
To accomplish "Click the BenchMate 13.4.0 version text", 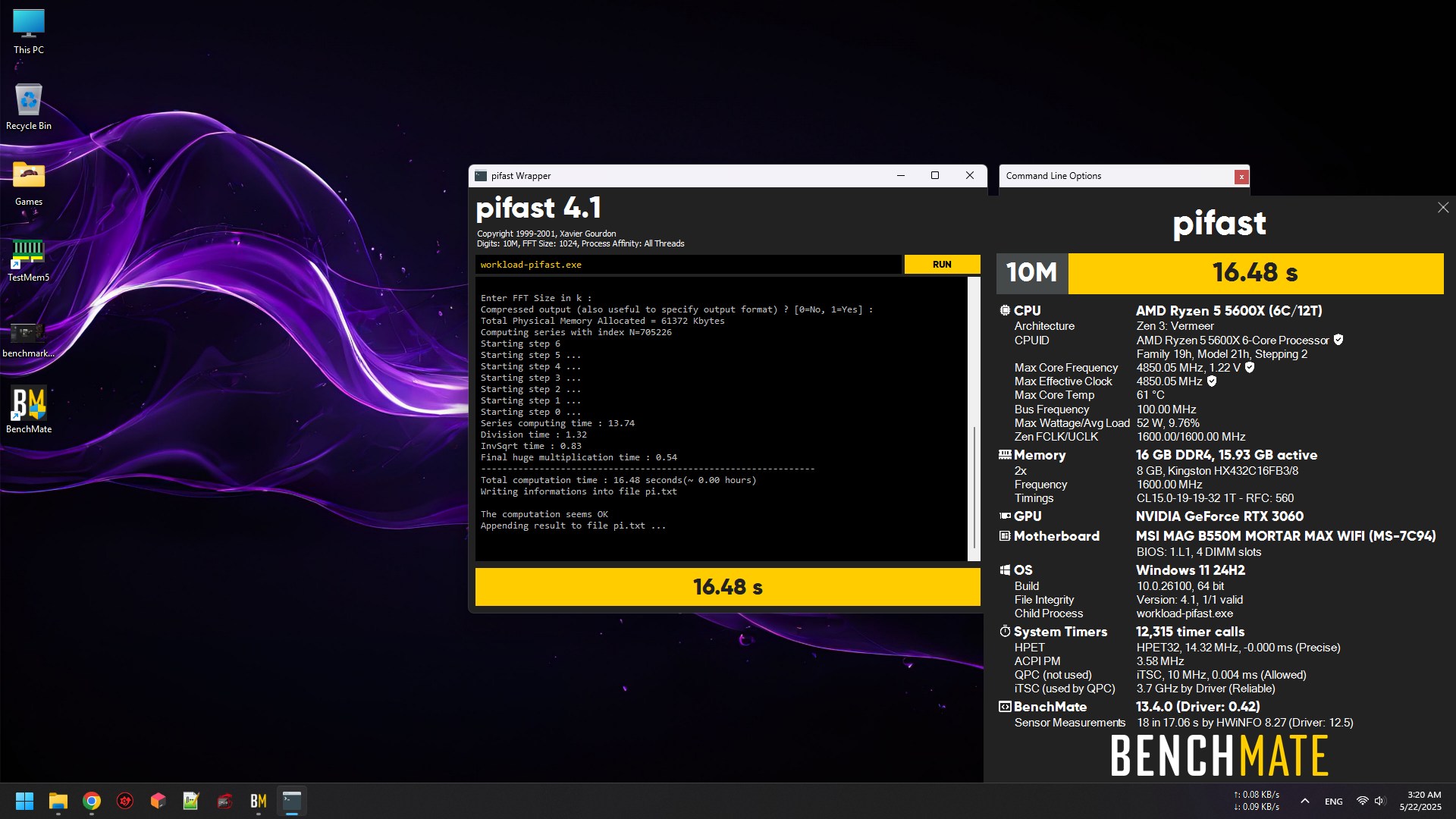I will [1197, 707].
